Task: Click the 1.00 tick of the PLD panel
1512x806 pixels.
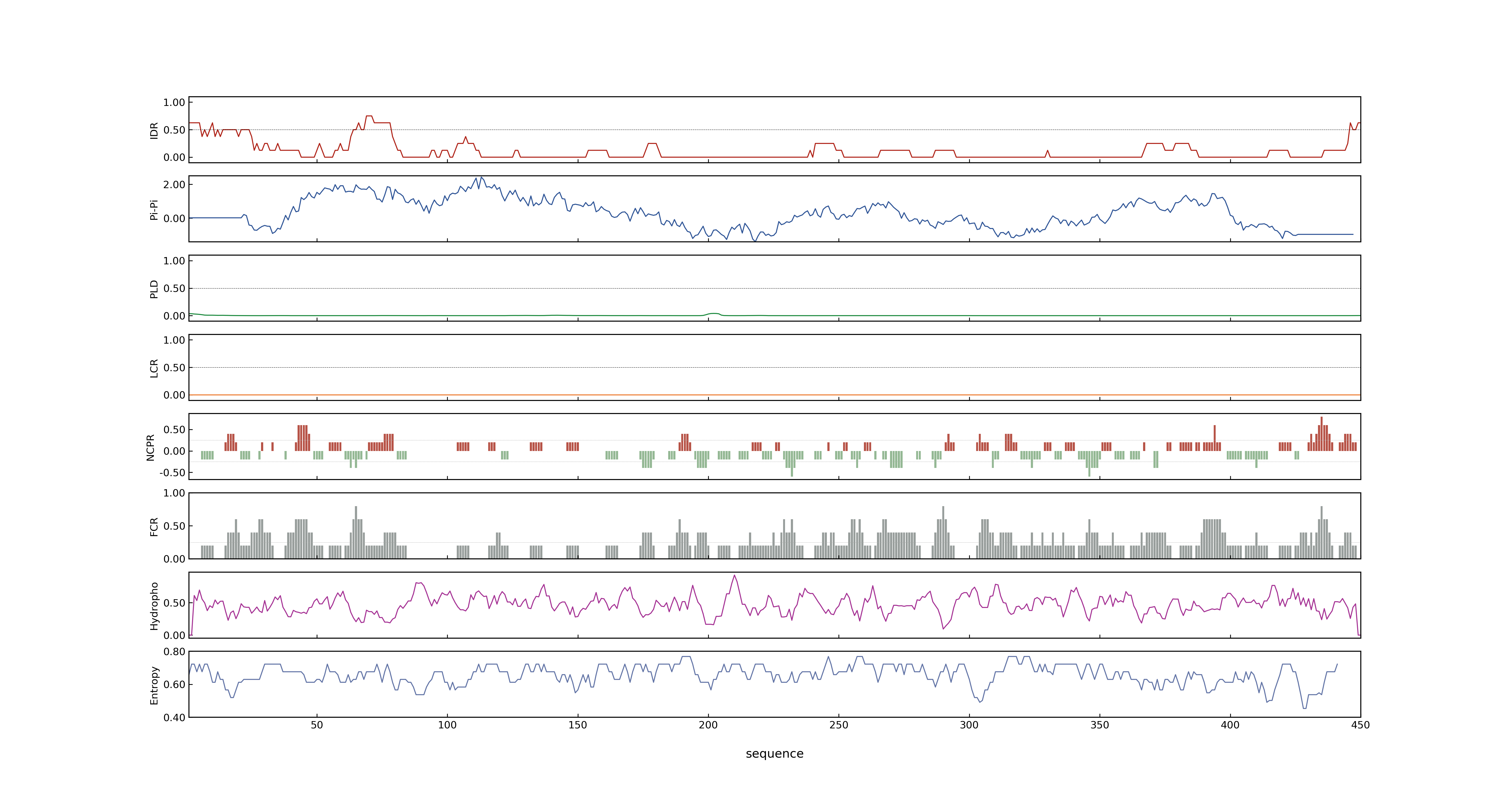Action: point(174,261)
